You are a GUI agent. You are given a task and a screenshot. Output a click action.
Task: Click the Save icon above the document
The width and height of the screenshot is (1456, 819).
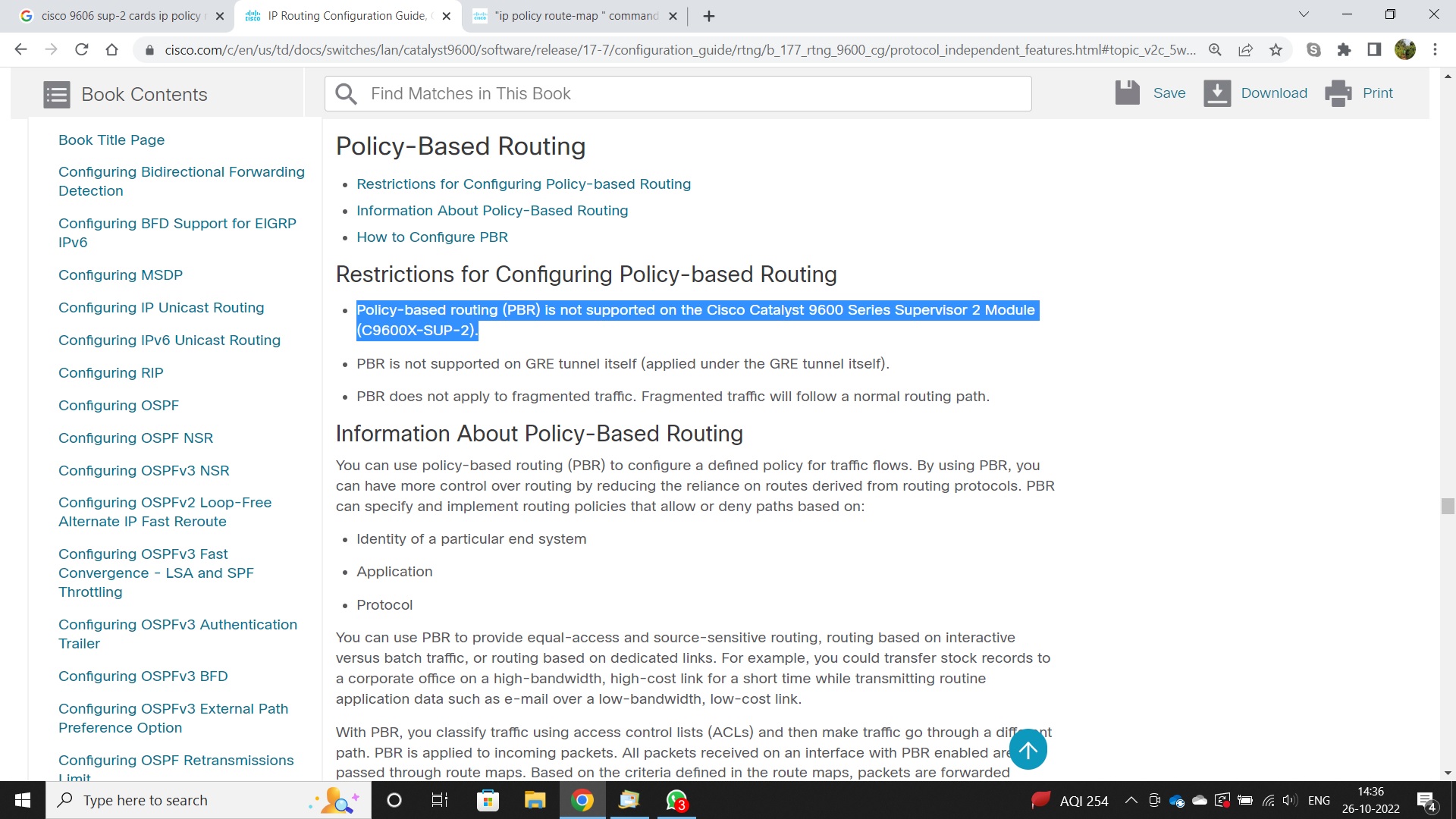pyautogui.click(x=1128, y=93)
